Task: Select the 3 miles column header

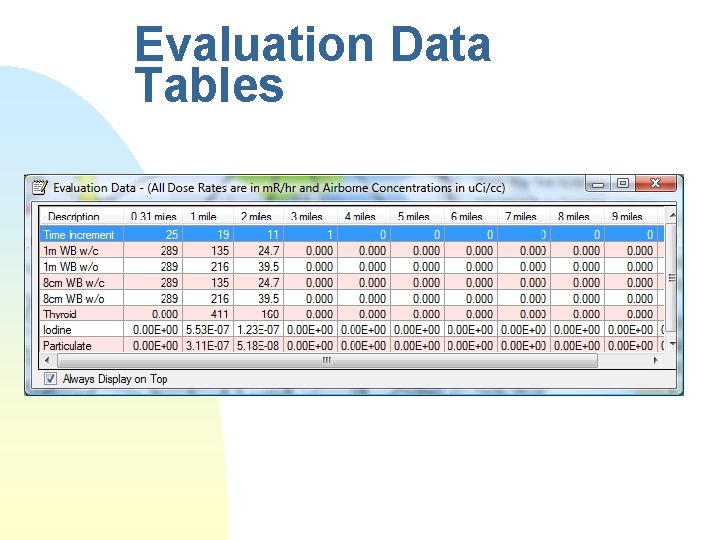Action: [x=310, y=216]
